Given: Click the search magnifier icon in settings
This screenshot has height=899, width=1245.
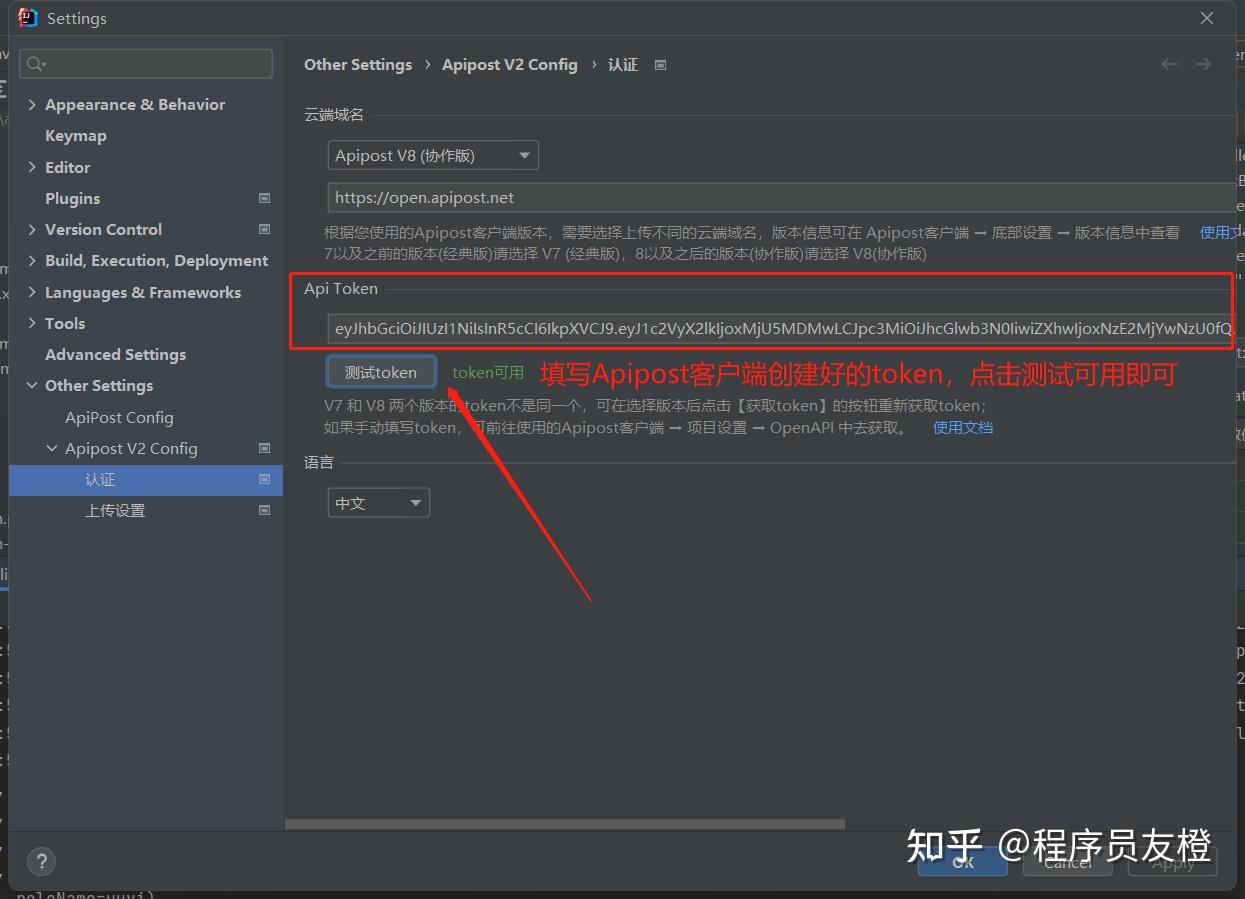Looking at the screenshot, I should [x=36, y=64].
